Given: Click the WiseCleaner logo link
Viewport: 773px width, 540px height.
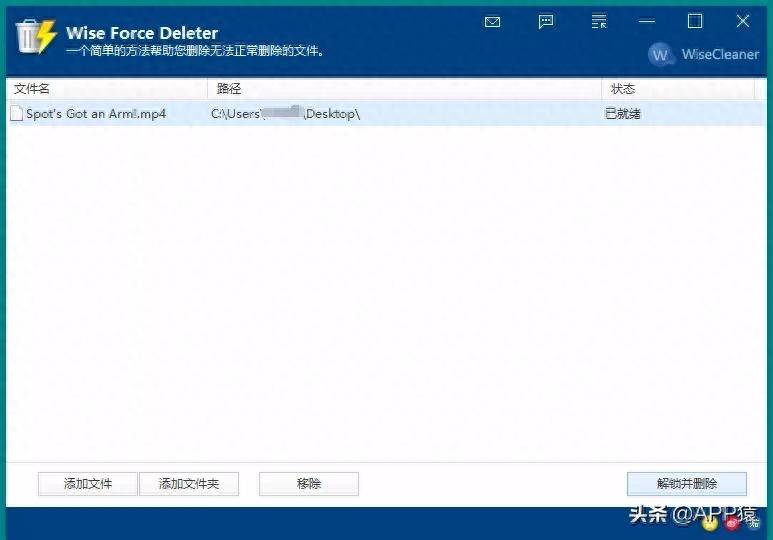Looking at the screenshot, I should pyautogui.click(x=703, y=54).
